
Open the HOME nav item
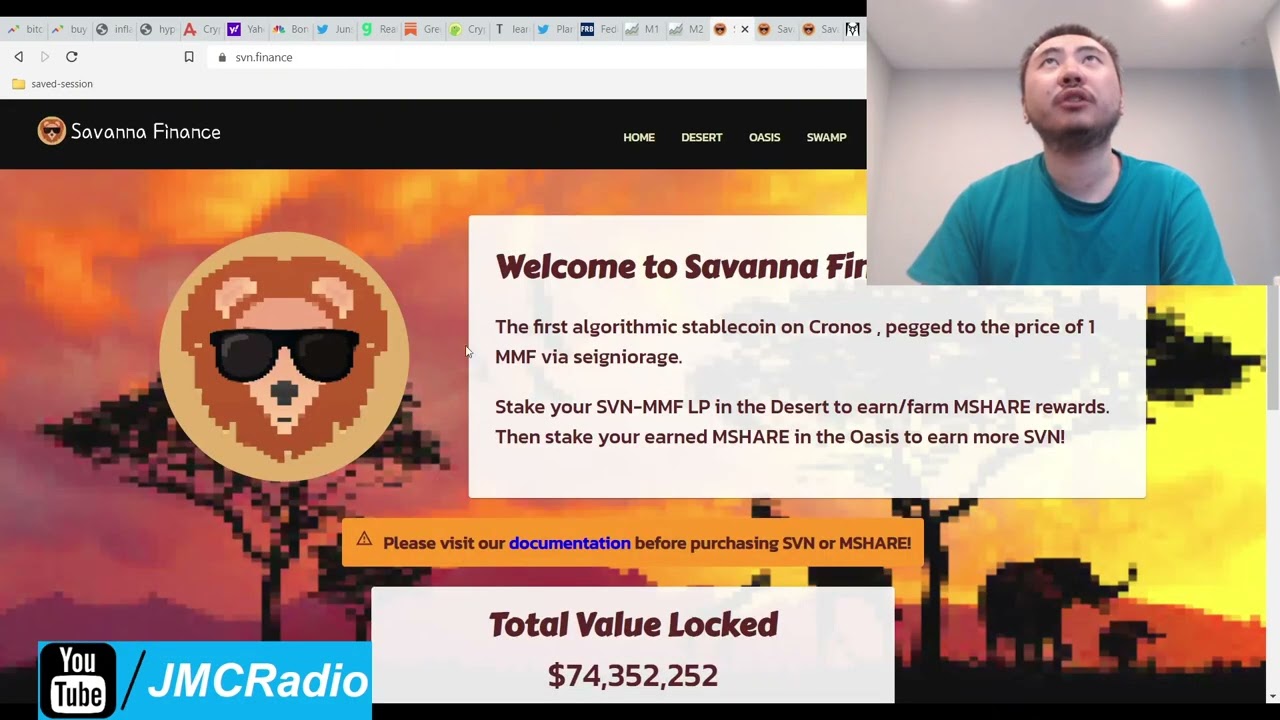tap(639, 137)
